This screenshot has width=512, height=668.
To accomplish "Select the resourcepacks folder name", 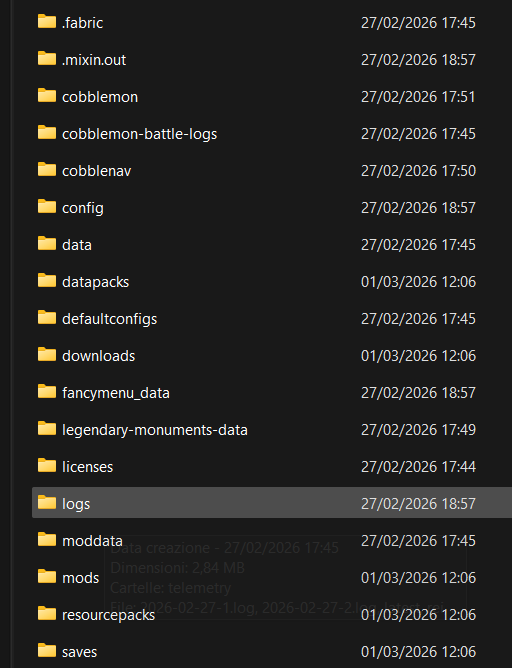I will pos(109,615).
